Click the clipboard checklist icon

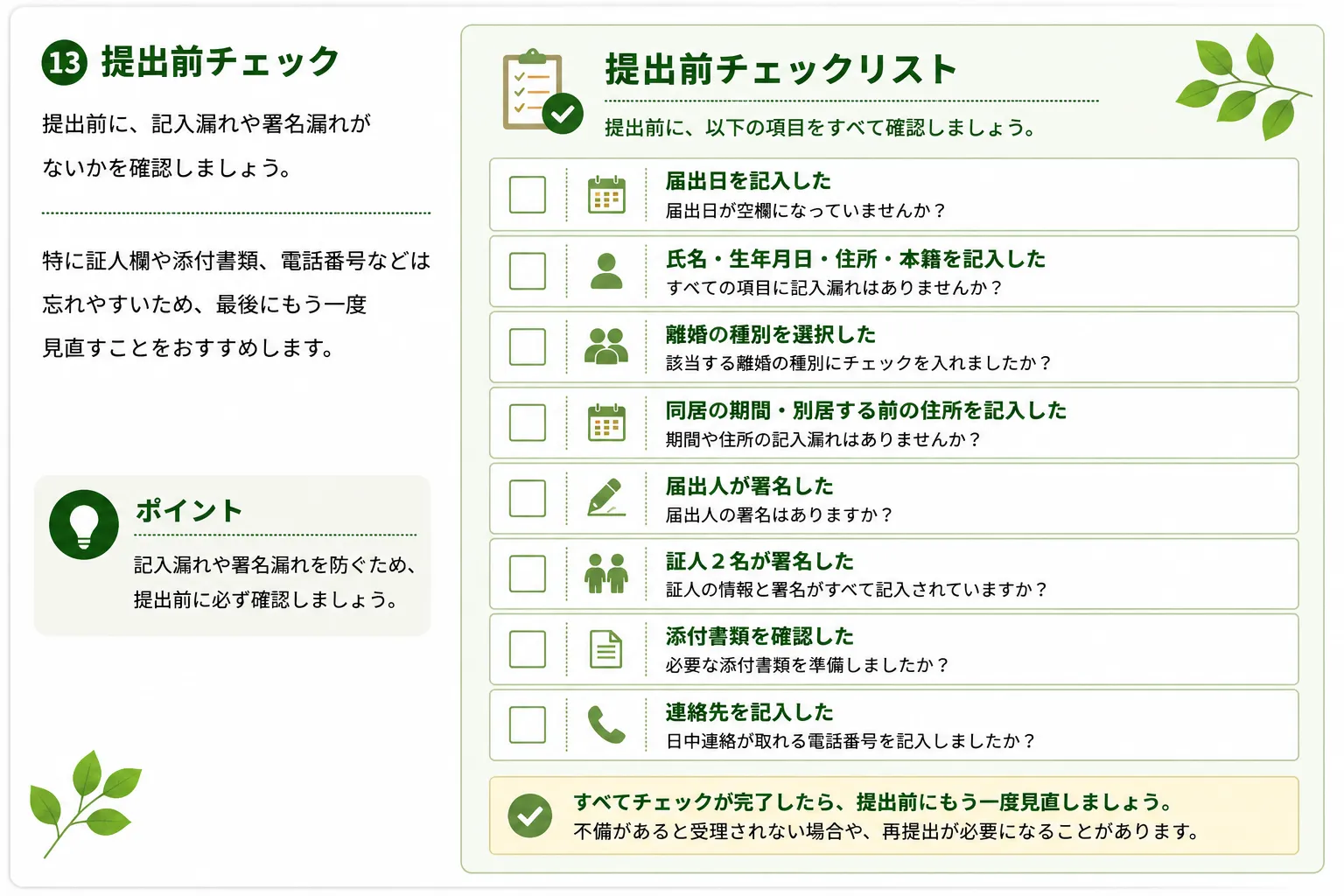542,92
